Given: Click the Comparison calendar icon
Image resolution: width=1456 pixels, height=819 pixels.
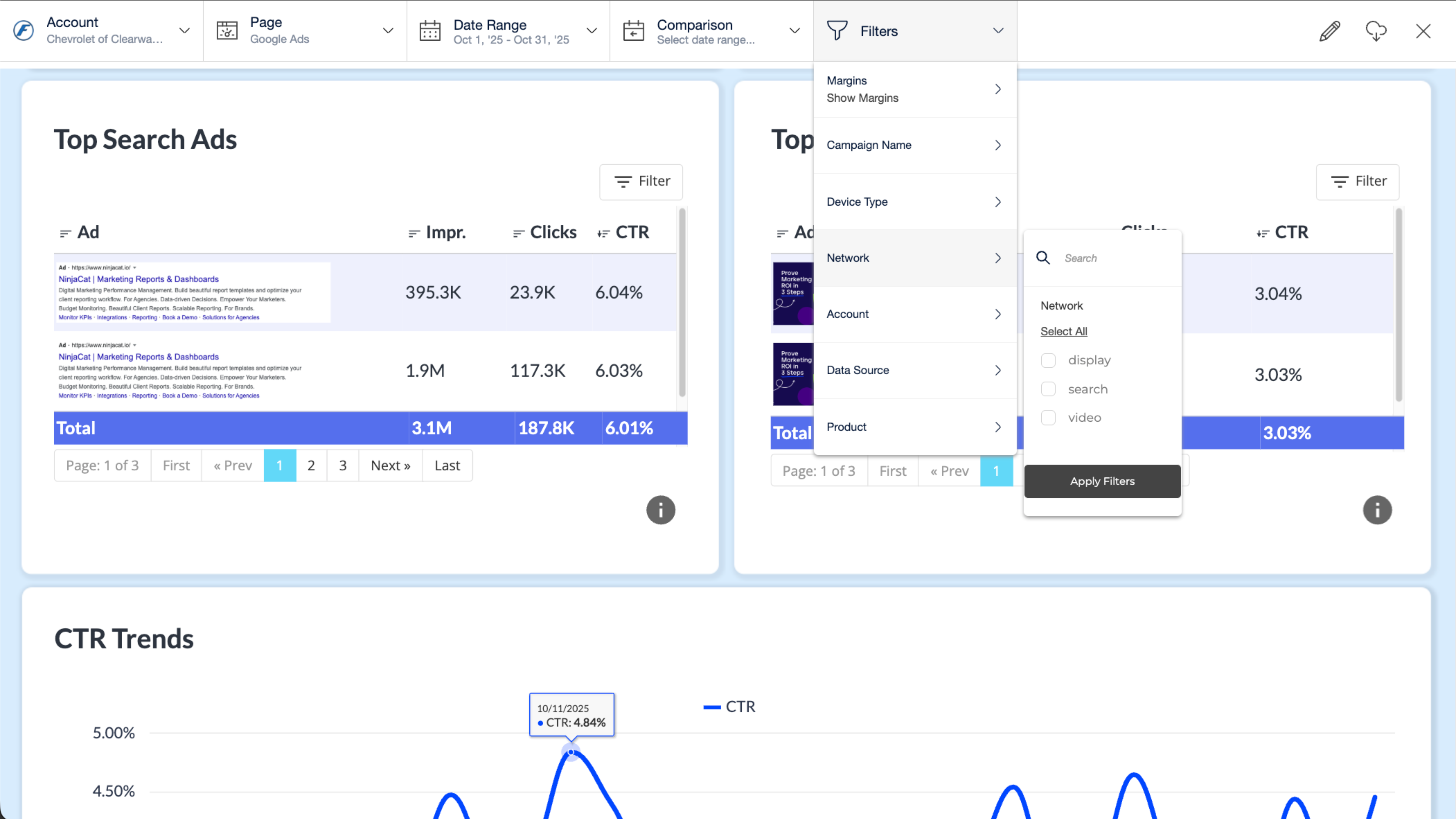Looking at the screenshot, I should 633,31.
